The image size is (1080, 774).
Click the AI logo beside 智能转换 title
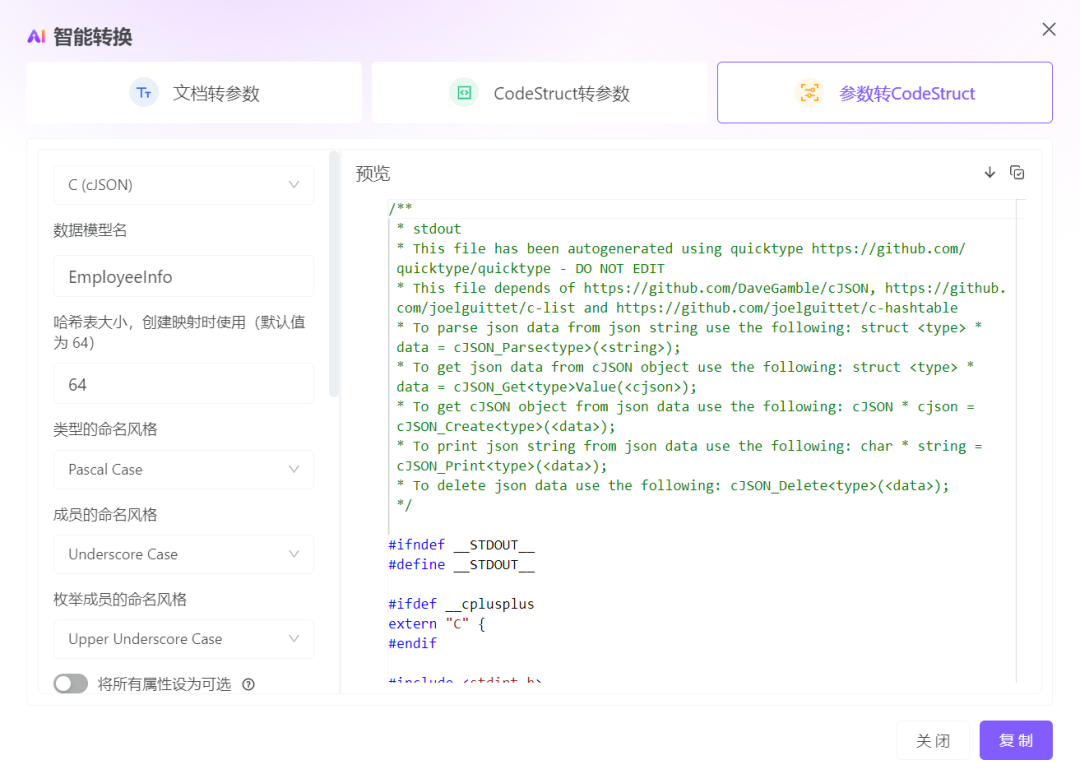point(36,36)
